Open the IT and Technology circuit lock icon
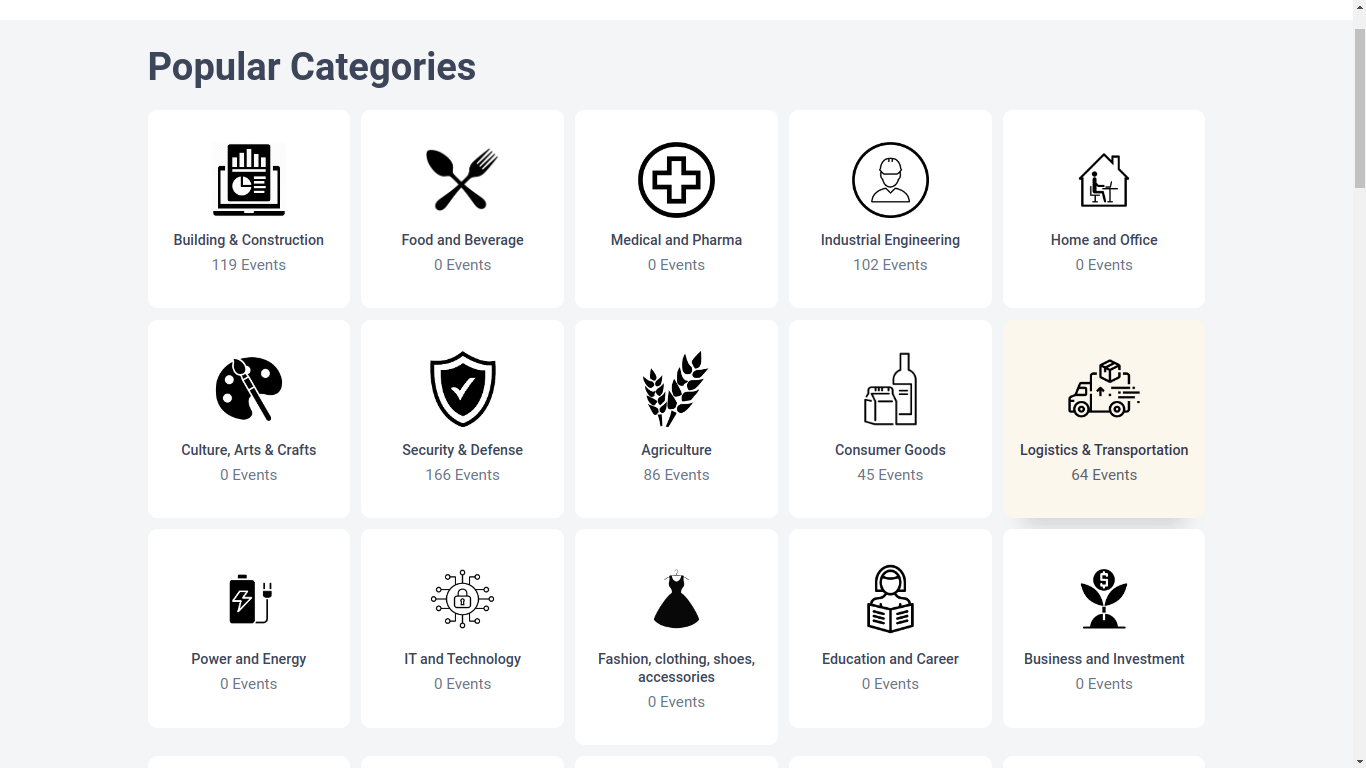 pyautogui.click(x=462, y=599)
